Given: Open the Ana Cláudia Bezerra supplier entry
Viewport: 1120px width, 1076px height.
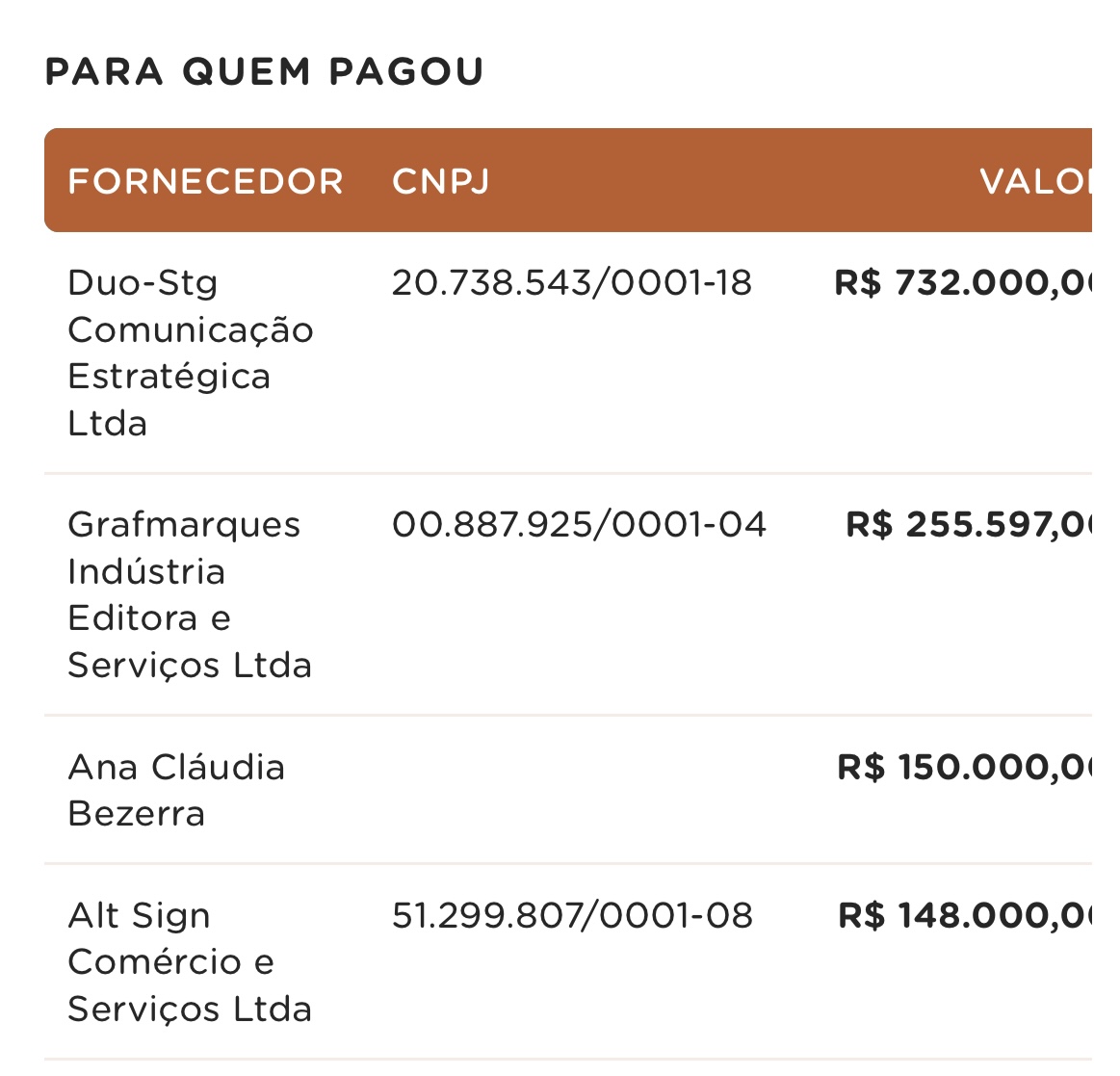Looking at the screenshot, I should 175,791.
